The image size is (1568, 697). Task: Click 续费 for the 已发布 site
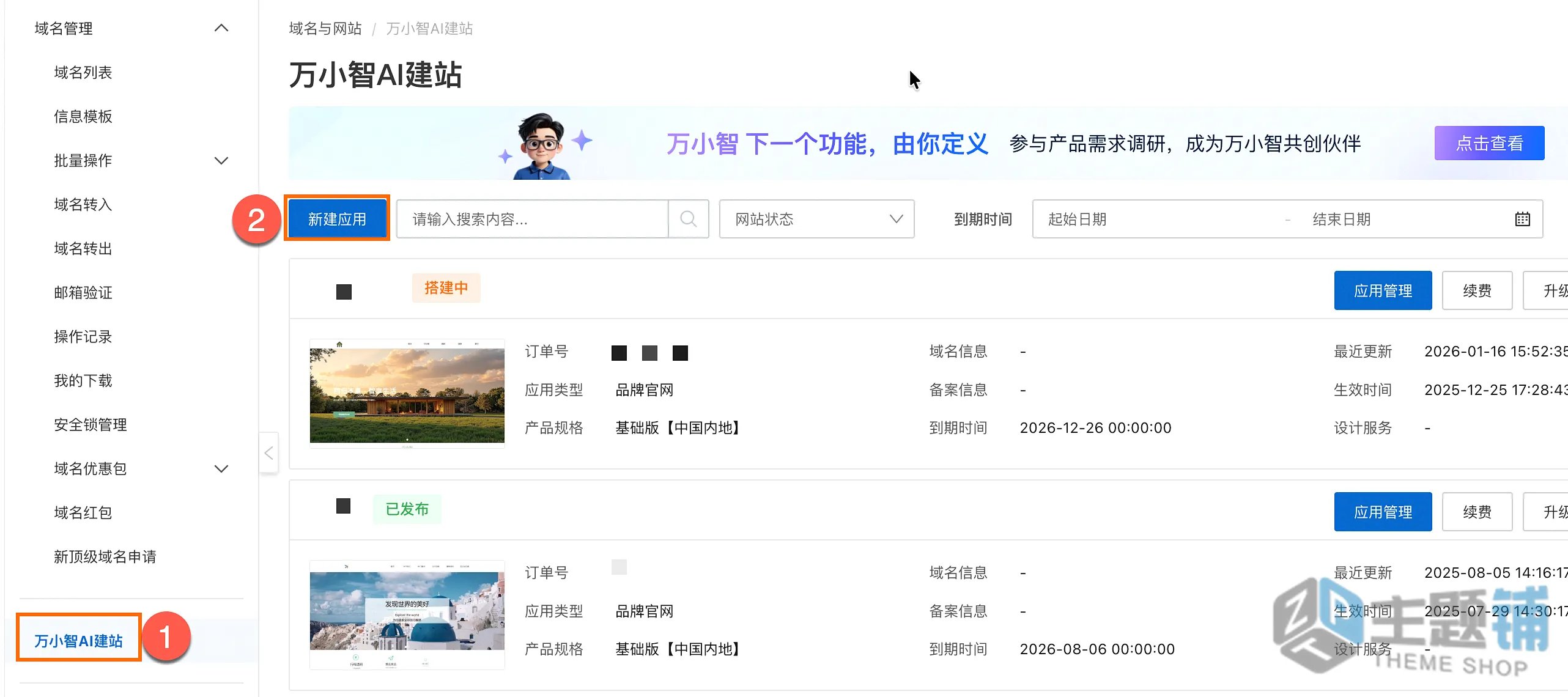click(1477, 512)
